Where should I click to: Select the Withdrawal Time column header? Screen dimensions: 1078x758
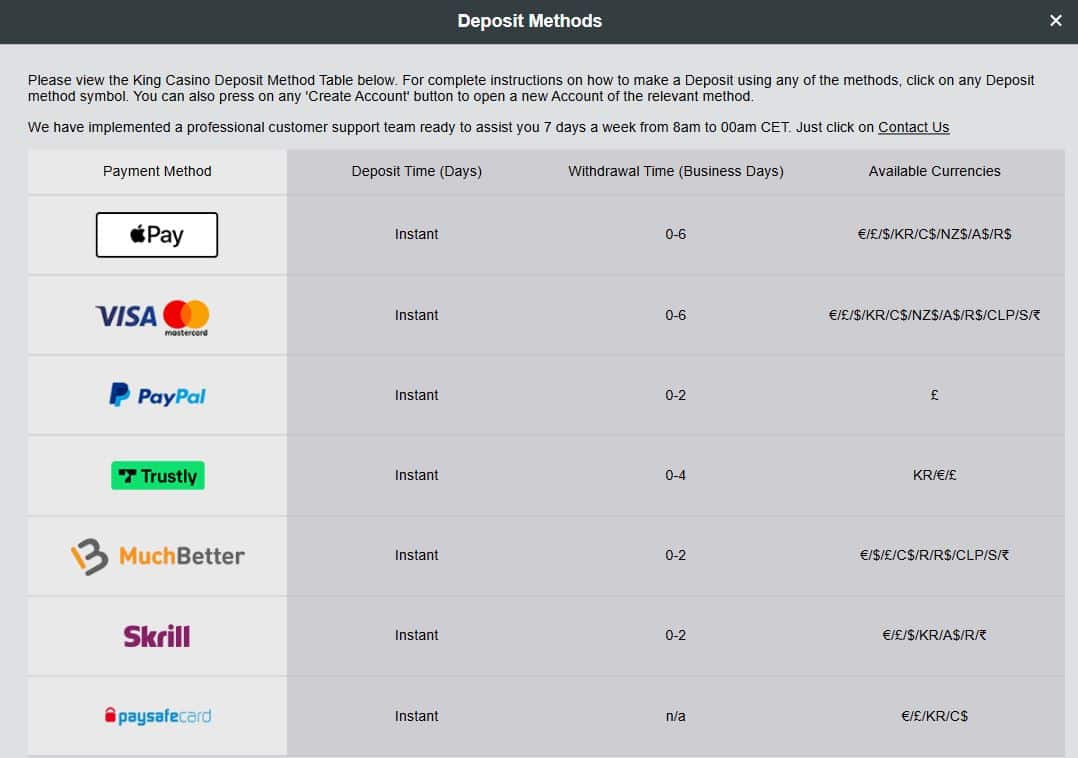[676, 171]
